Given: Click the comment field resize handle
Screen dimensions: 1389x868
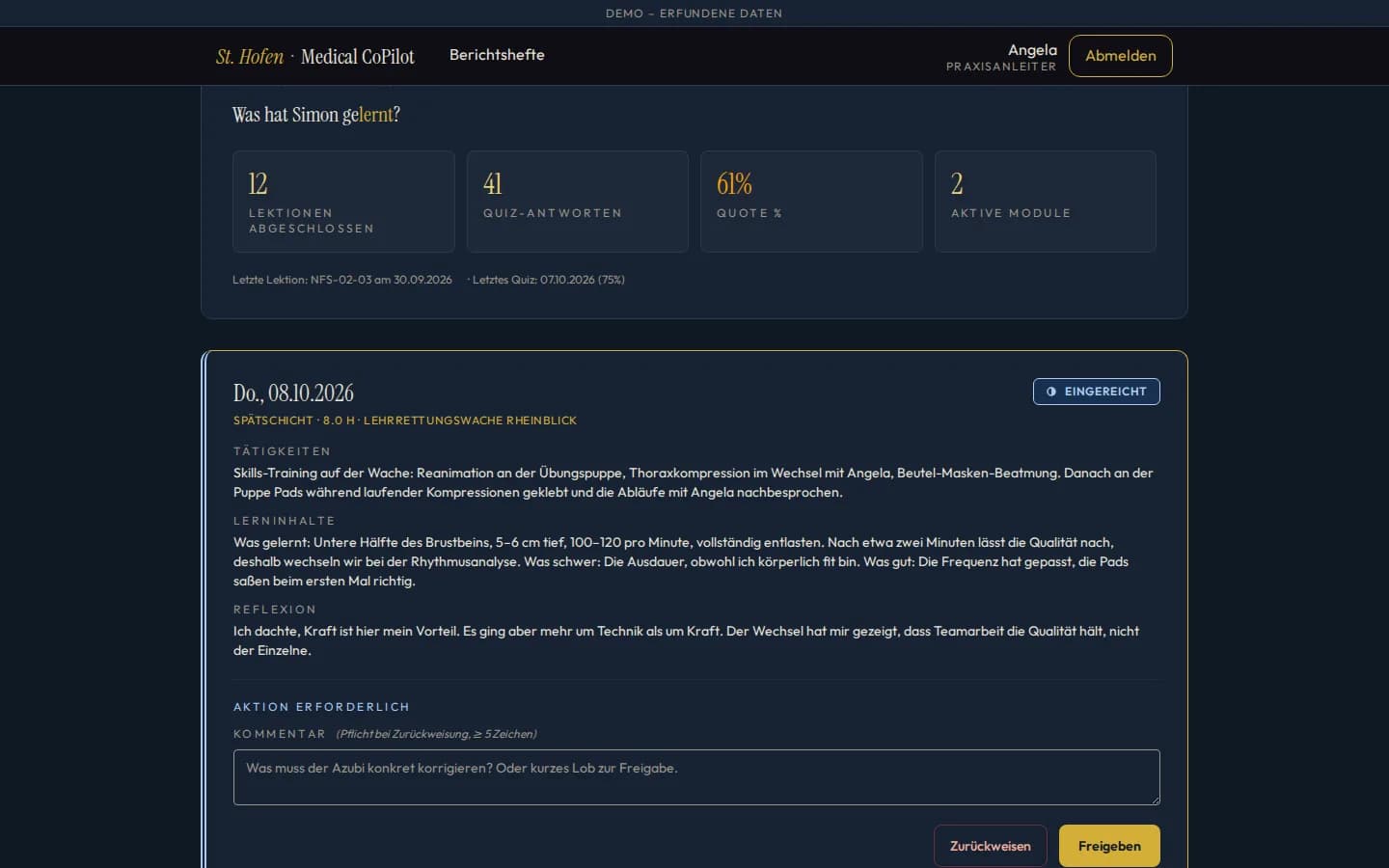Looking at the screenshot, I should (1154, 799).
